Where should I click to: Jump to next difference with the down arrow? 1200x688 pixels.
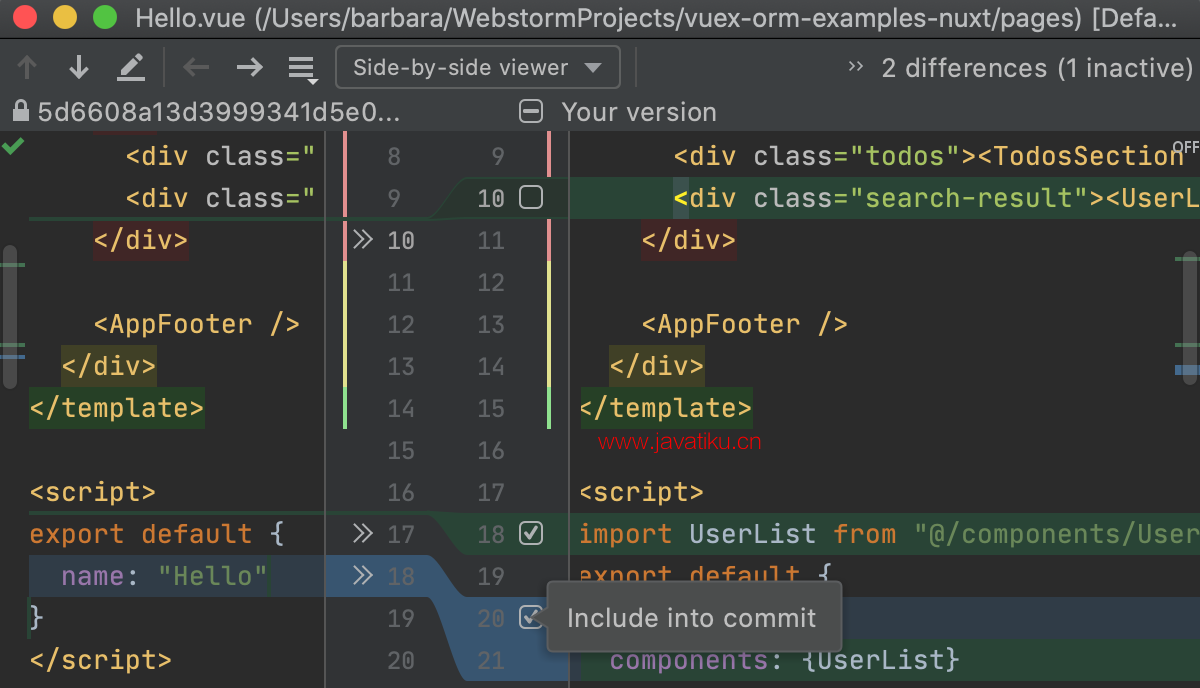(79, 67)
